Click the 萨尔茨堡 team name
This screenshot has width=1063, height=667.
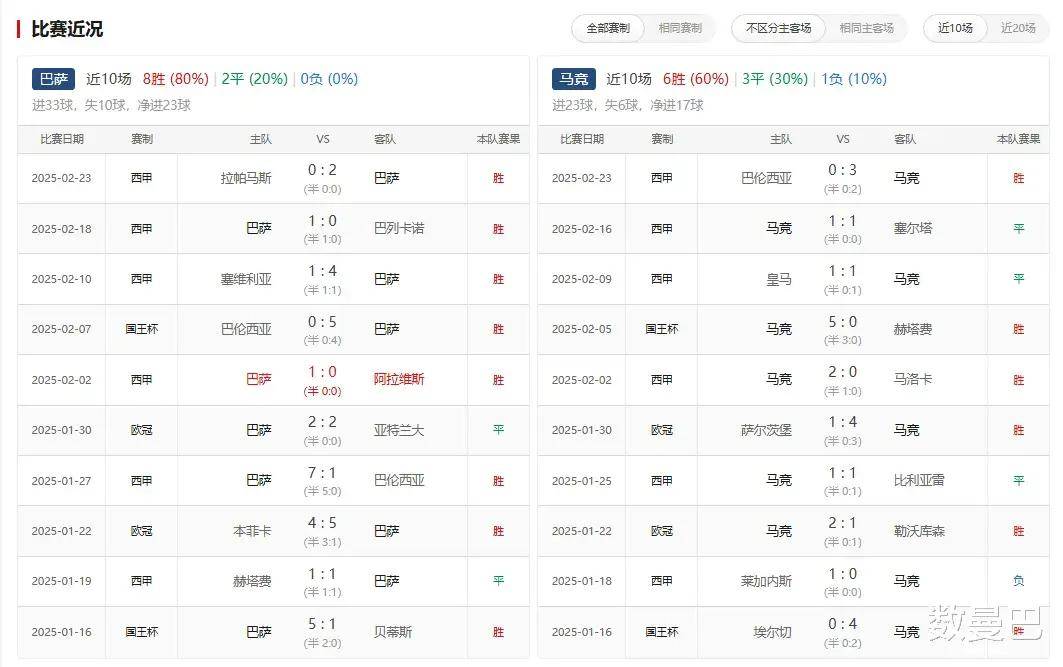pos(766,430)
